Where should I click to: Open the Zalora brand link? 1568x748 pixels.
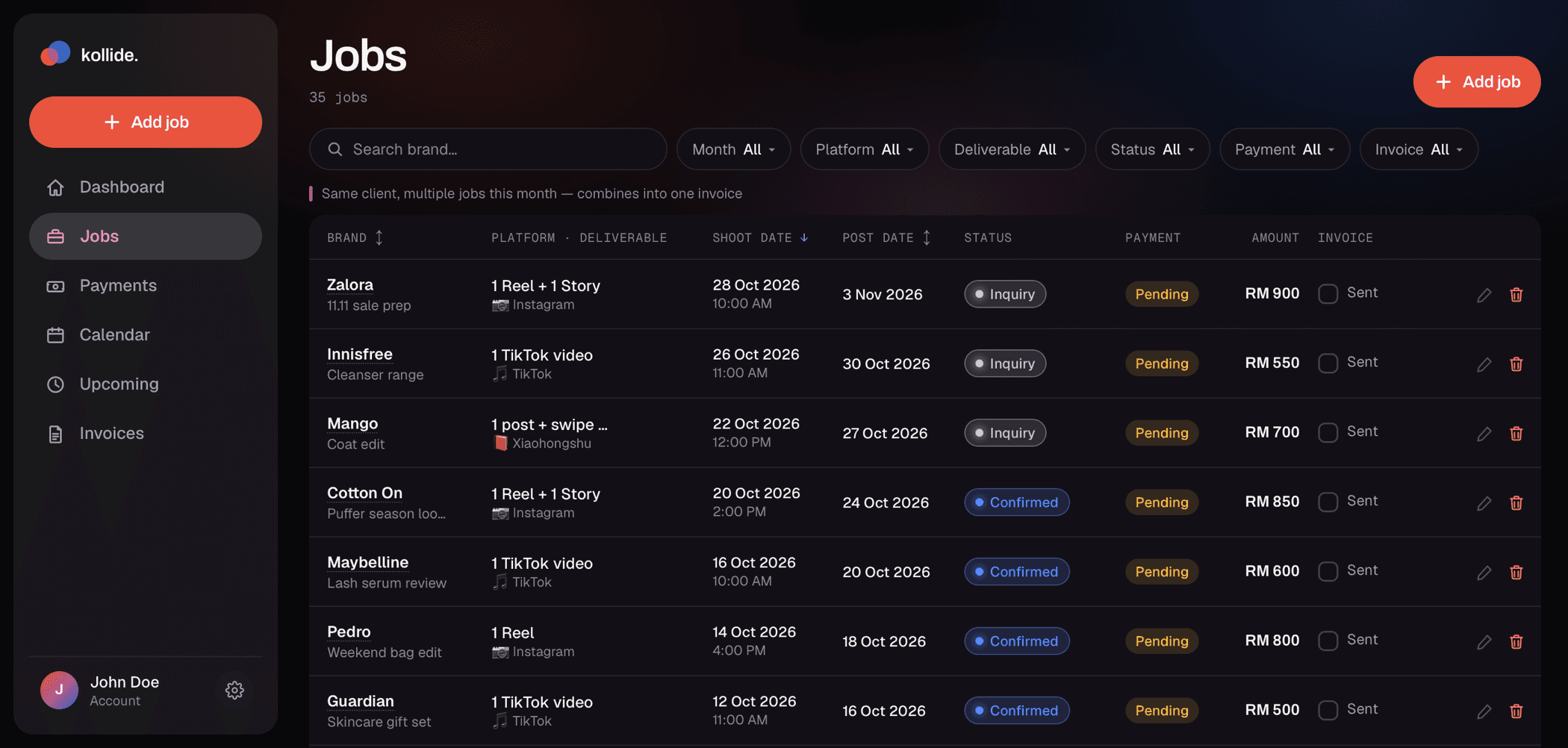[350, 284]
